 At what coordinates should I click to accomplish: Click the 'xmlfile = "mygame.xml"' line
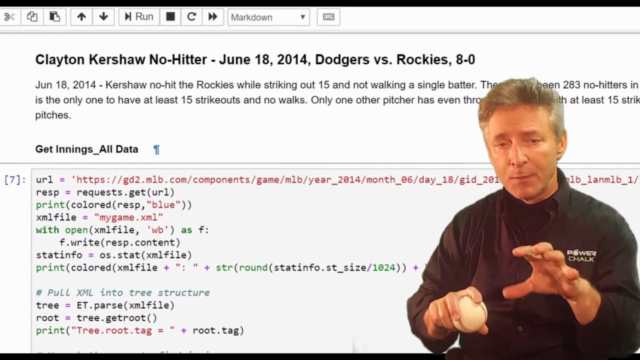click(99, 218)
